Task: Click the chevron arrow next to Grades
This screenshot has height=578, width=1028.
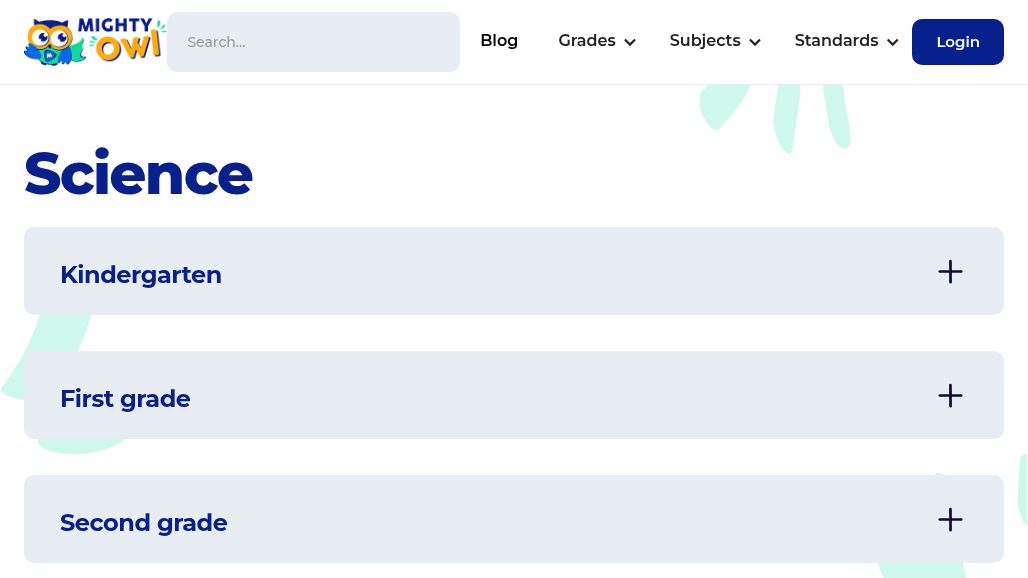Action: coord(630,42)
